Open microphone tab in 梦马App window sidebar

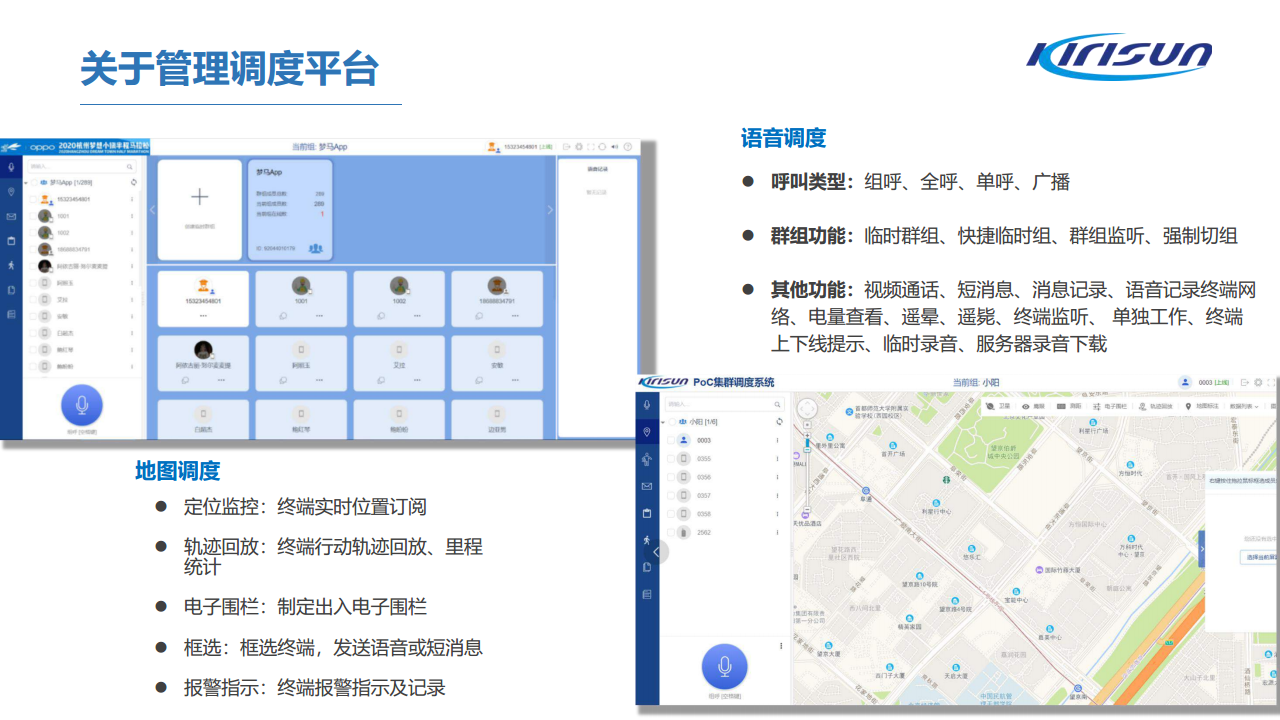pyautogui.click(x=11, y=167)
